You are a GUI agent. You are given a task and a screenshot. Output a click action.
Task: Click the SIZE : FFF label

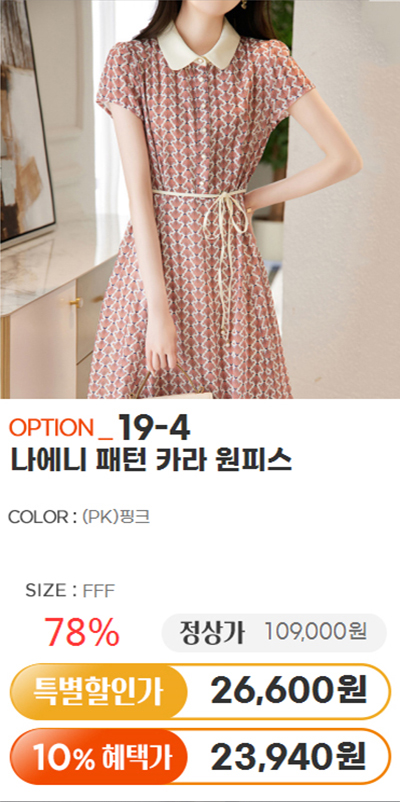71,591
